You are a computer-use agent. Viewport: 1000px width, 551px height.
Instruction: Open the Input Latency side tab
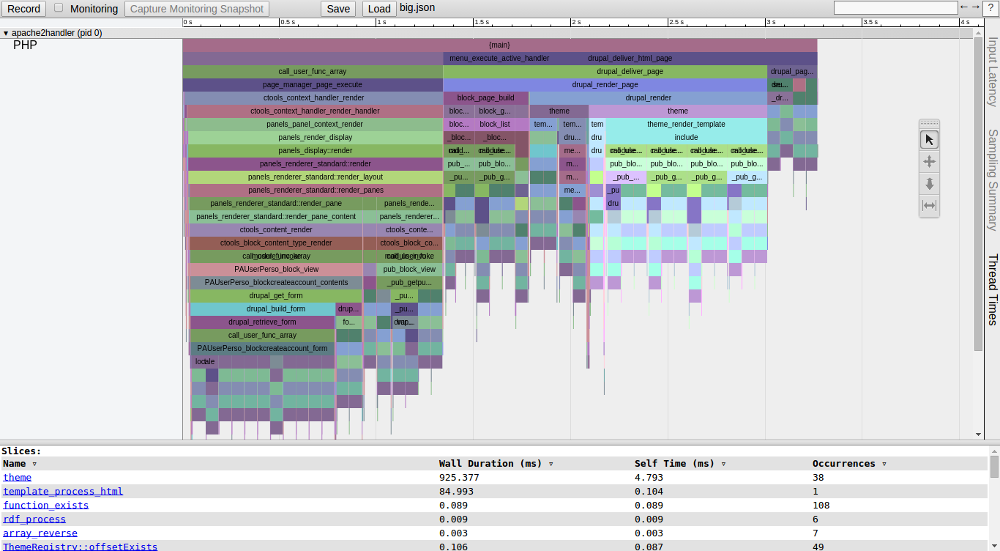coord(992,72)
